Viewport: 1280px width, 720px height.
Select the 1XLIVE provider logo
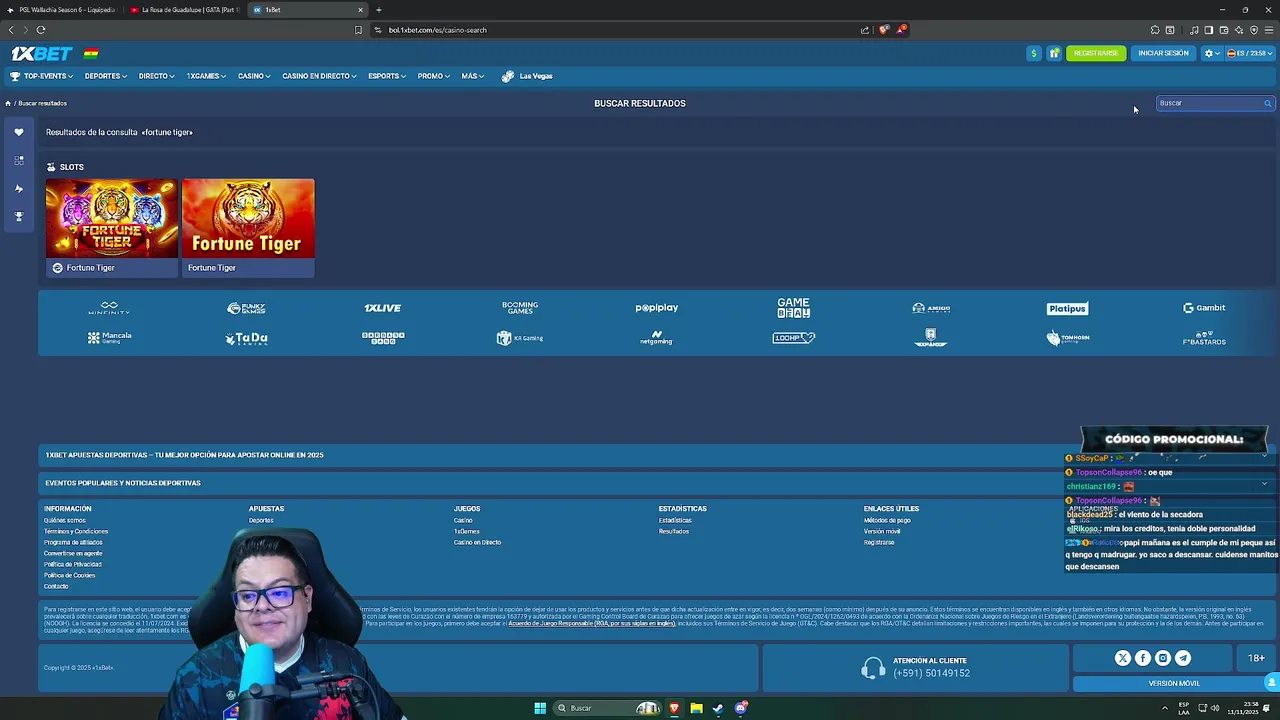click(x=383, y=308)
